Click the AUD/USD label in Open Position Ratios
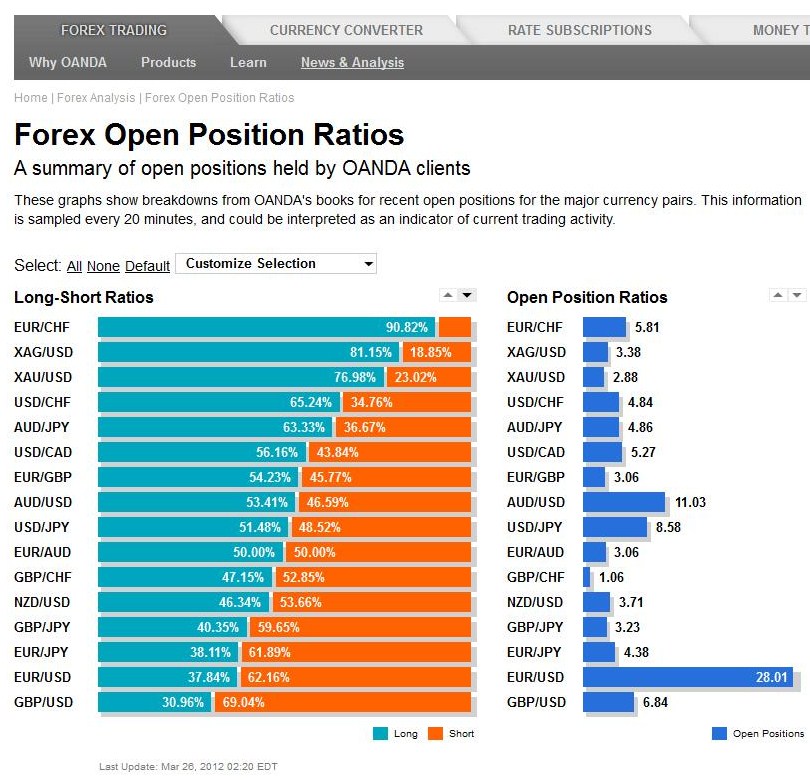Screen dimensions: 810x780 (536, 502)
